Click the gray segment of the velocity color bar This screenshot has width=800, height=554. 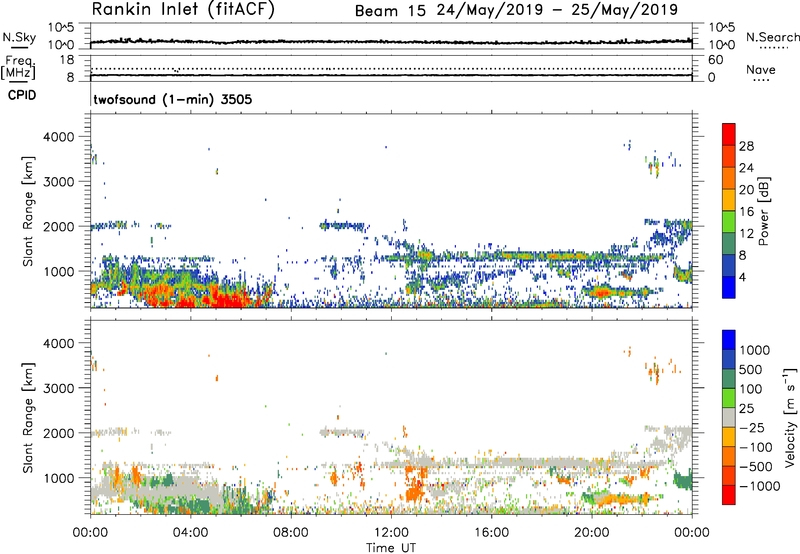(x=729, y=417)
